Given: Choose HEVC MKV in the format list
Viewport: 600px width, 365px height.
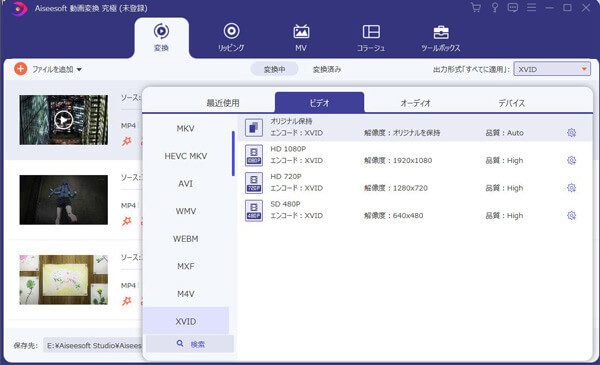Looking at the screenshot, I should pyautogui.click(x=186, y=156).
